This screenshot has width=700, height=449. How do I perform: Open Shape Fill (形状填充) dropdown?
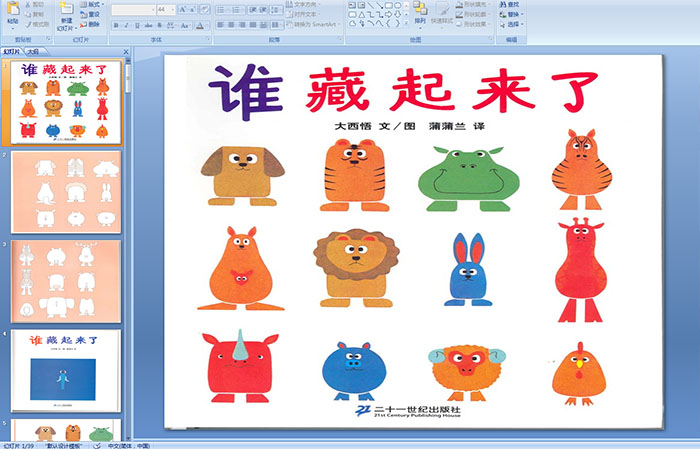(x=474, y=4)
